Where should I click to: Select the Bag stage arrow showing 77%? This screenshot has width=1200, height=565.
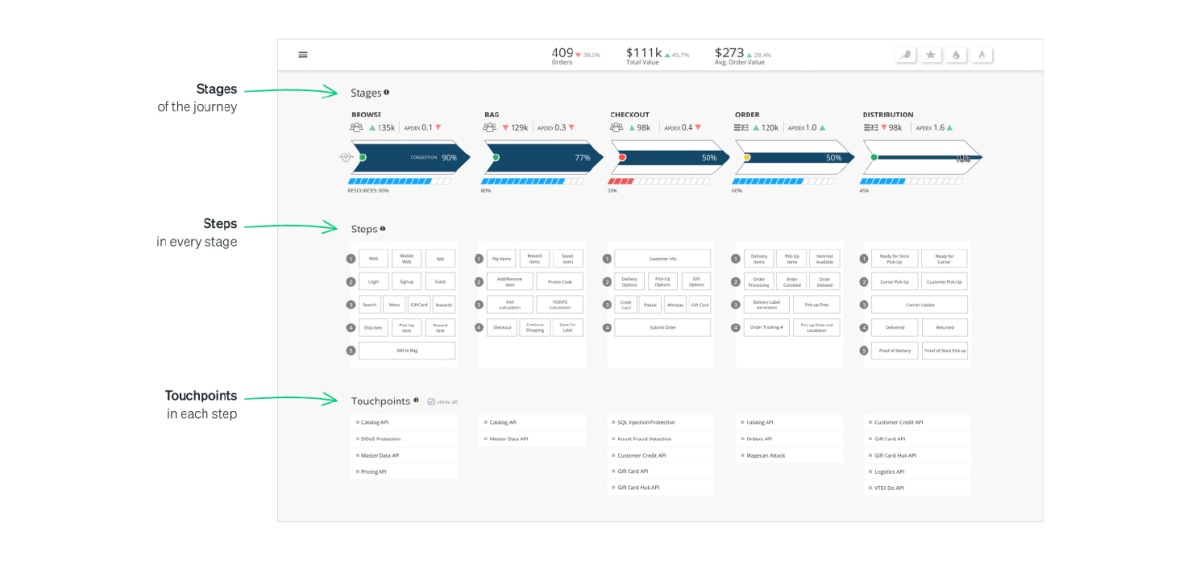[540, 157]
